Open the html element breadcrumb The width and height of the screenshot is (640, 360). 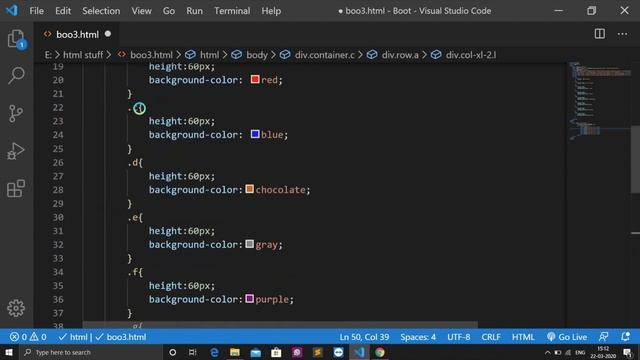[209, 55]
